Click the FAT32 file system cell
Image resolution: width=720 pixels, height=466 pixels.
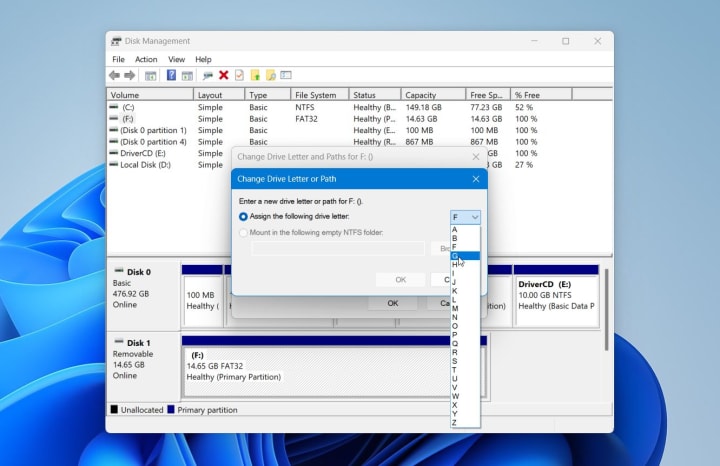[x=306, y=118]
